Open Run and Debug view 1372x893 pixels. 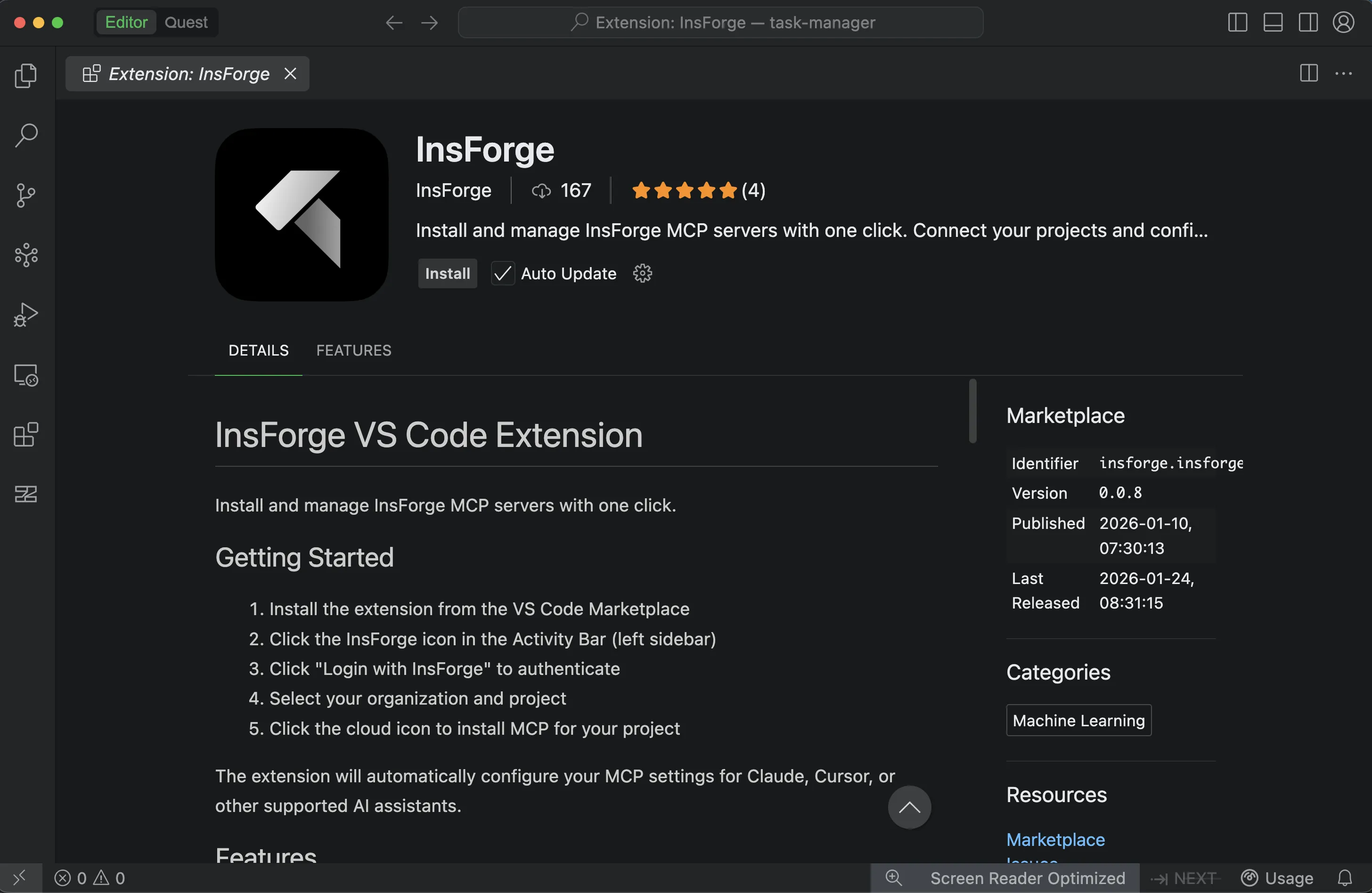coord(26,315)
